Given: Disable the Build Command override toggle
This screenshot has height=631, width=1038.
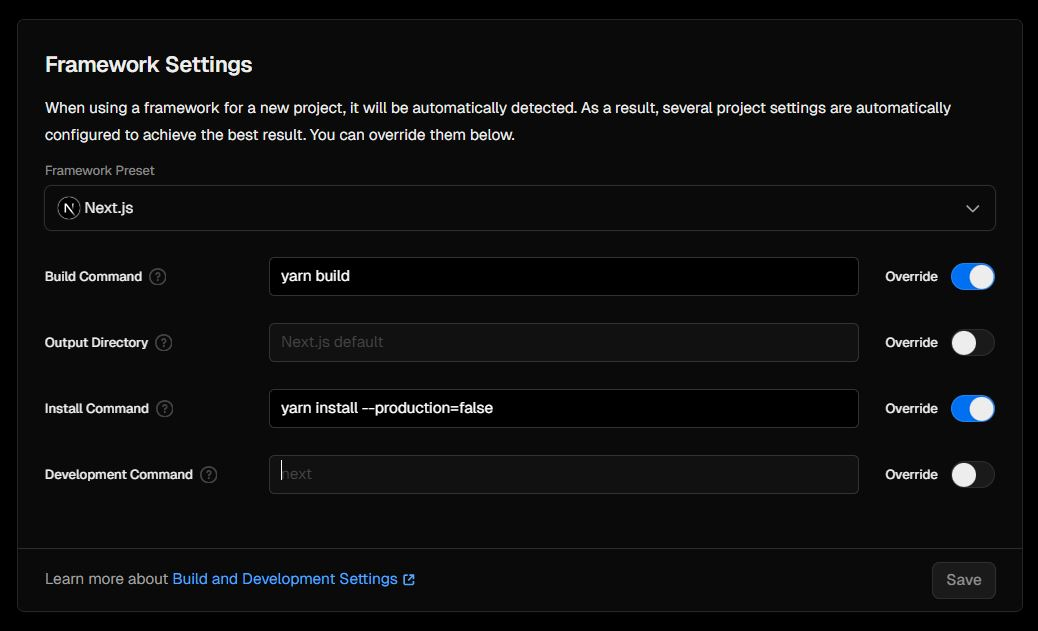Looking at the screenshot, I should click(x=972, y=277).
